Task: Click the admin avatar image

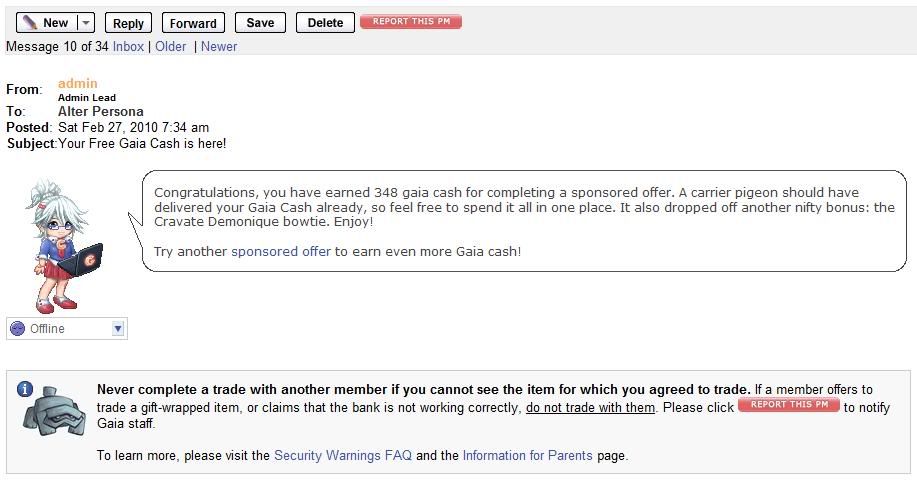Action: point(64,247)
